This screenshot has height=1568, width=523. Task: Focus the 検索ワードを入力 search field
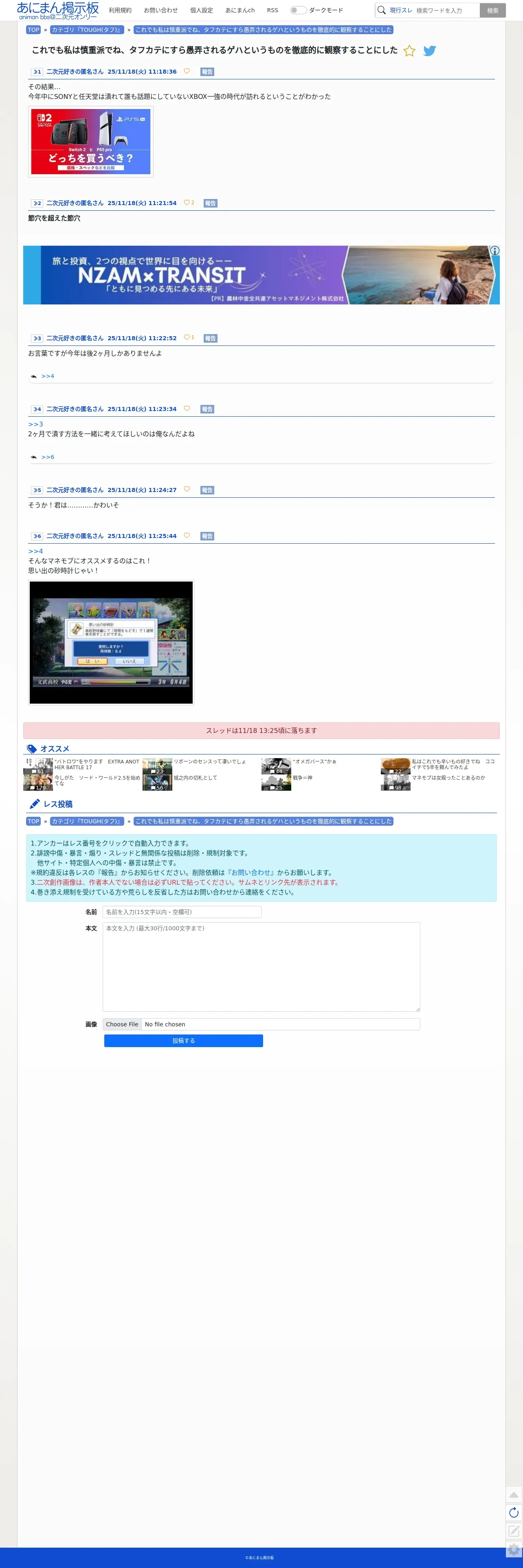point(446,10)
